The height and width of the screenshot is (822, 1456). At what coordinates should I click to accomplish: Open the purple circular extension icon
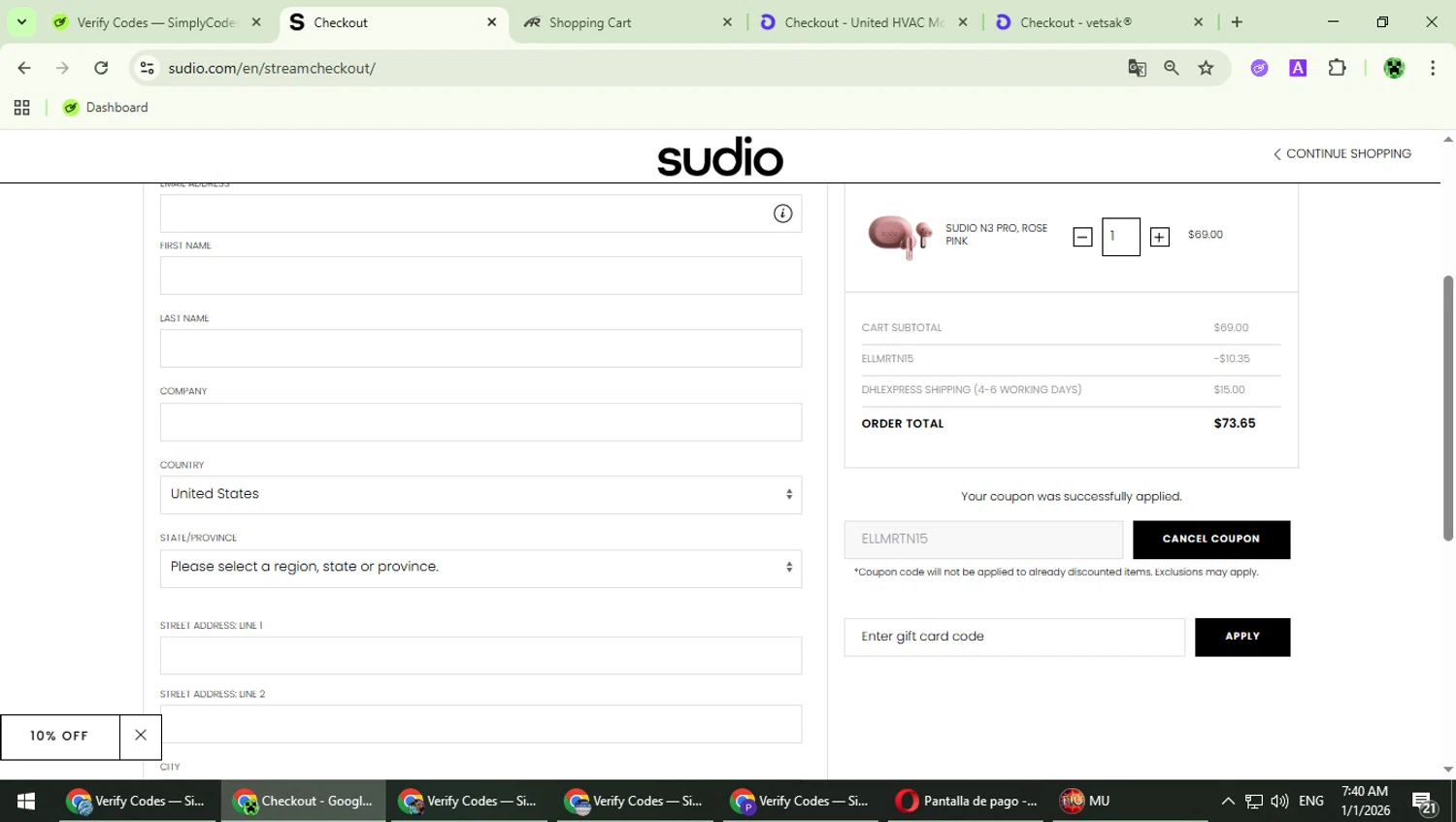pyautogui.click(x=1259, y=68)
